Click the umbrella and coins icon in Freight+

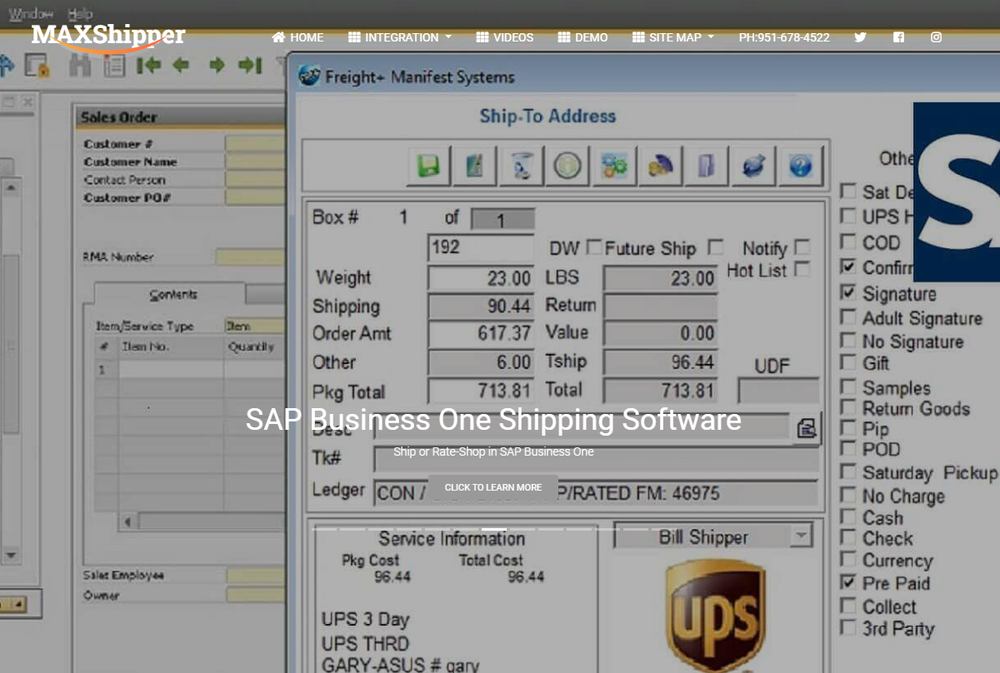coord(660,166)
